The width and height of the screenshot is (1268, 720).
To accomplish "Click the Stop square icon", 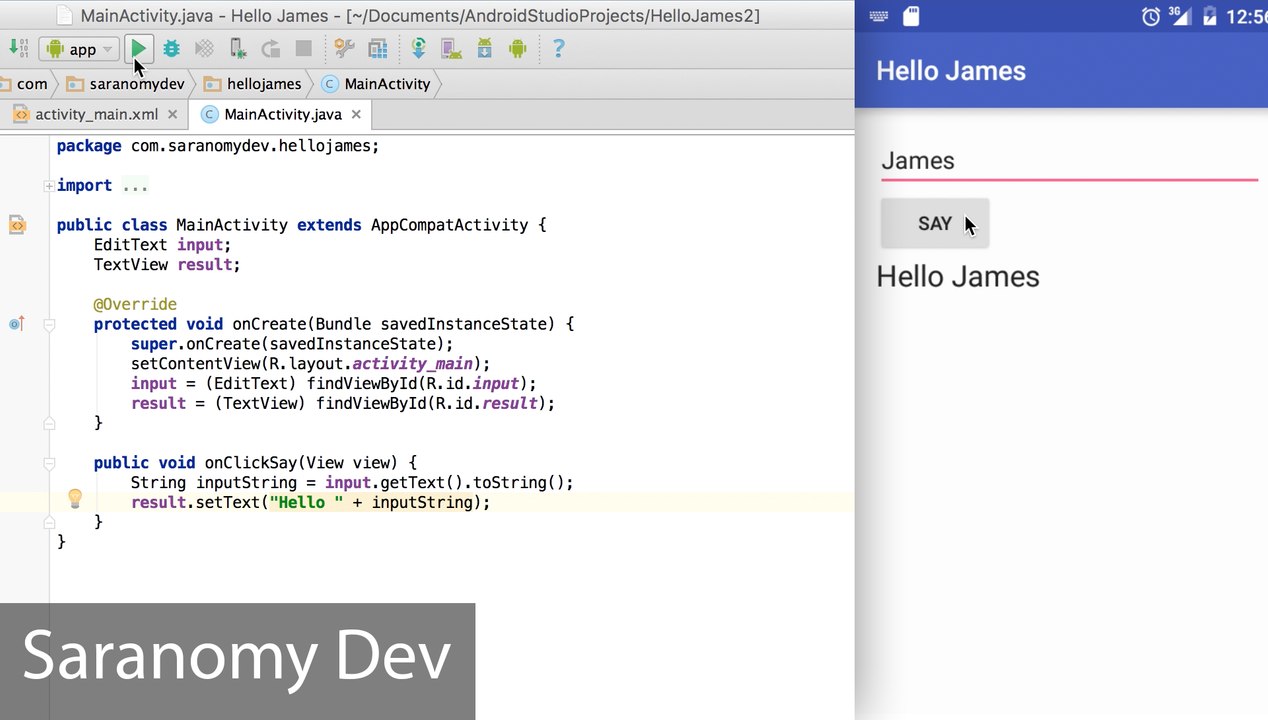I will (304, 48).
